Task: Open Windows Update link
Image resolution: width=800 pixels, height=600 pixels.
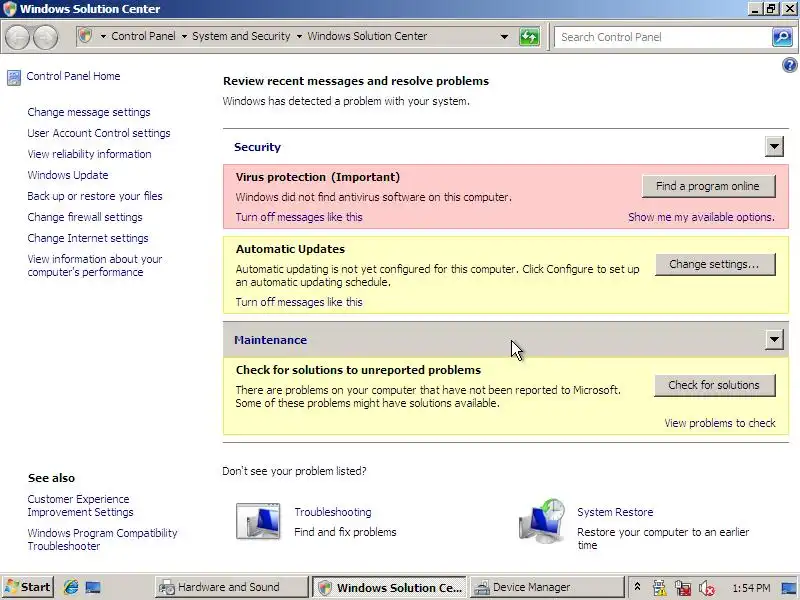Action: 68,175
